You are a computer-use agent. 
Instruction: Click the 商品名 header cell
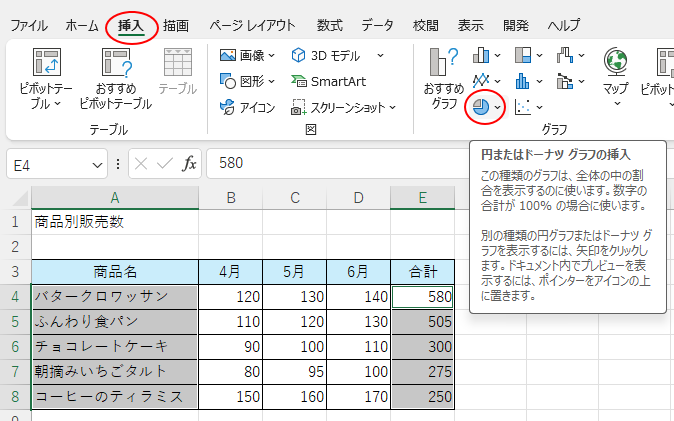(115, 272)
